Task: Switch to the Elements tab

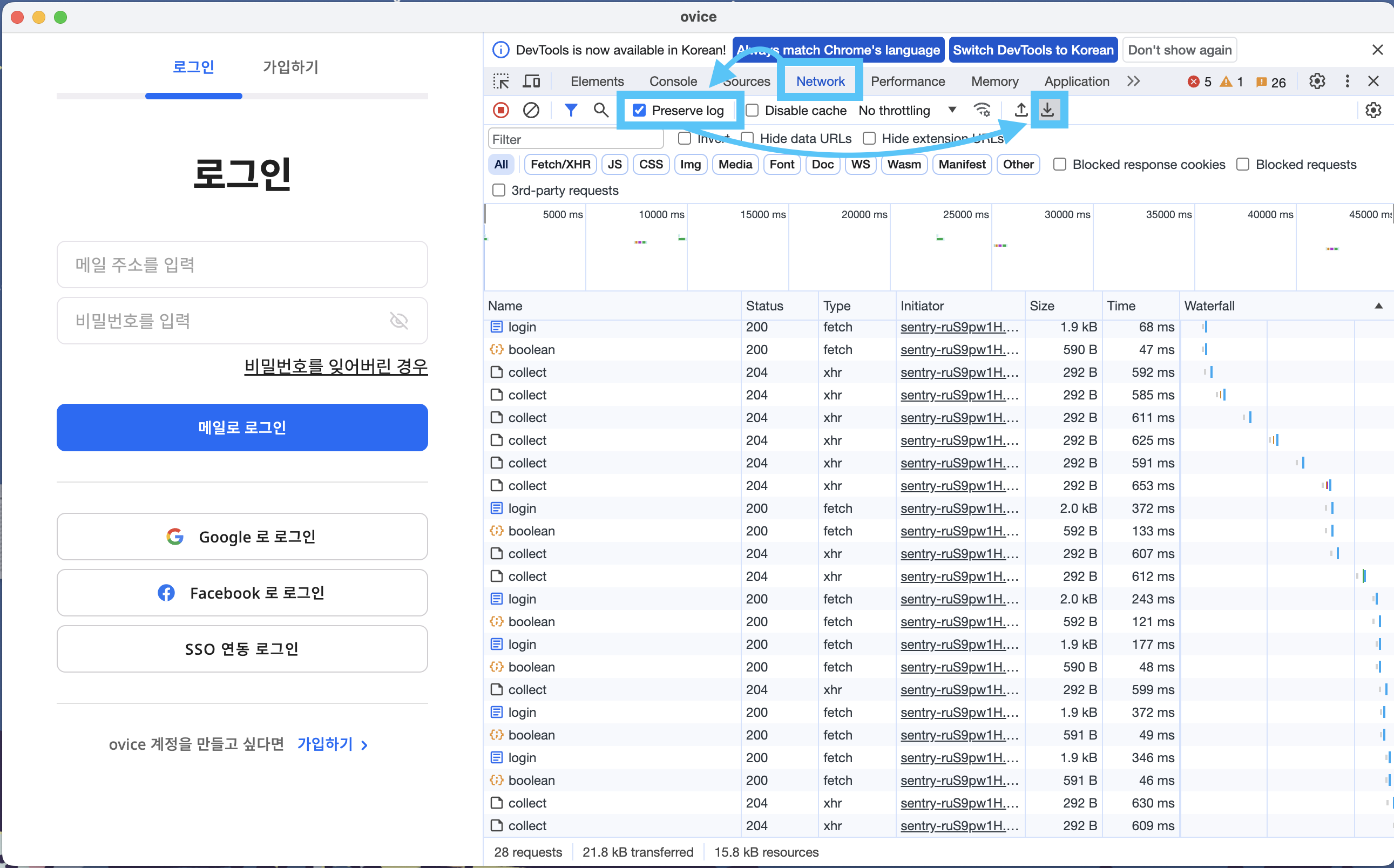Action: 597,82
